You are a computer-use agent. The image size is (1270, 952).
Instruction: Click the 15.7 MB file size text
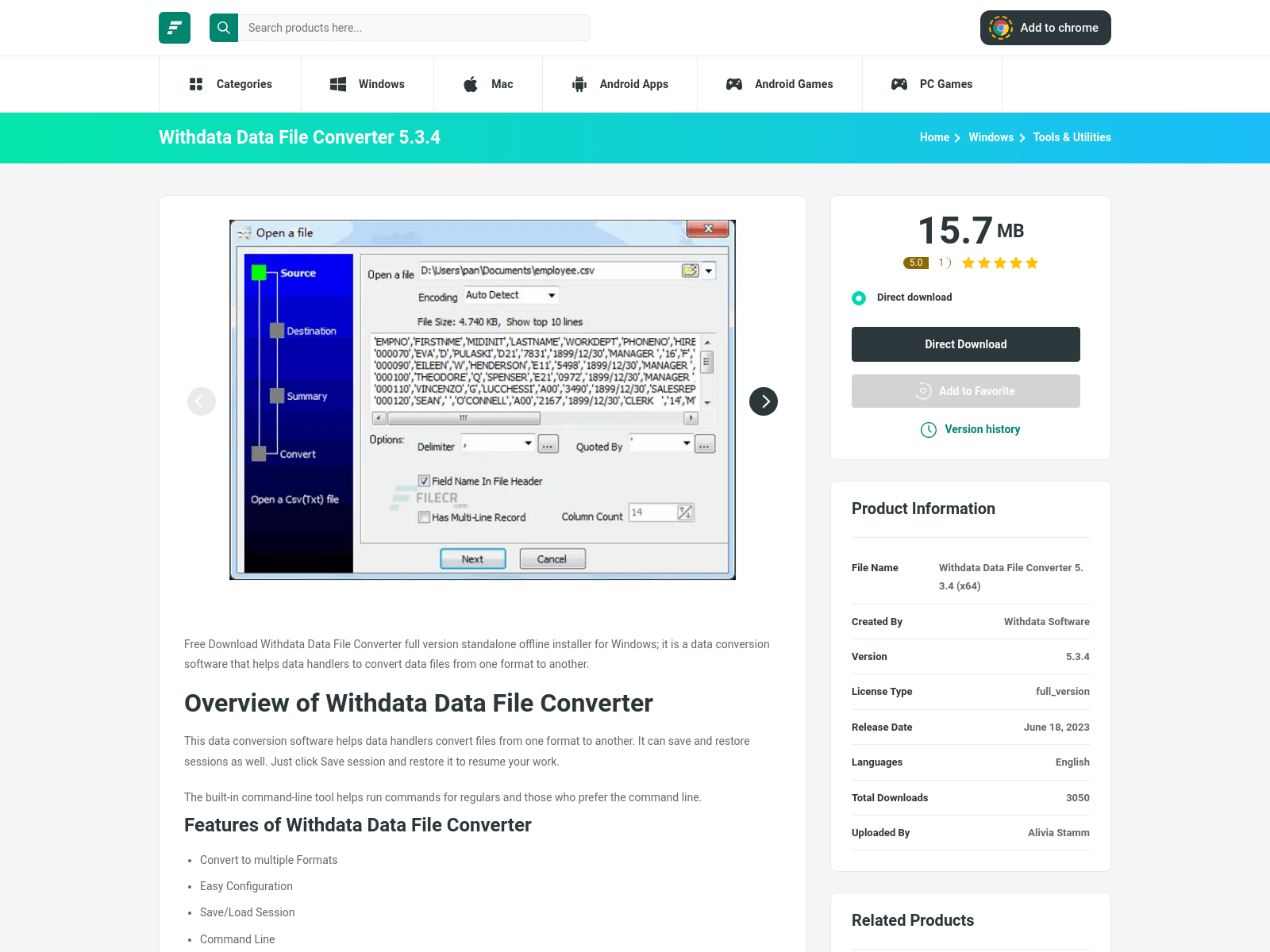coord(971,231)
